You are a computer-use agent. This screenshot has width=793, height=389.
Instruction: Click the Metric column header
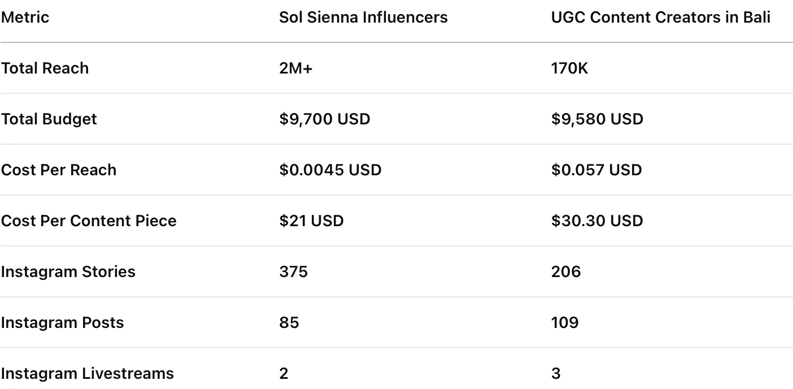click(25, 17)
